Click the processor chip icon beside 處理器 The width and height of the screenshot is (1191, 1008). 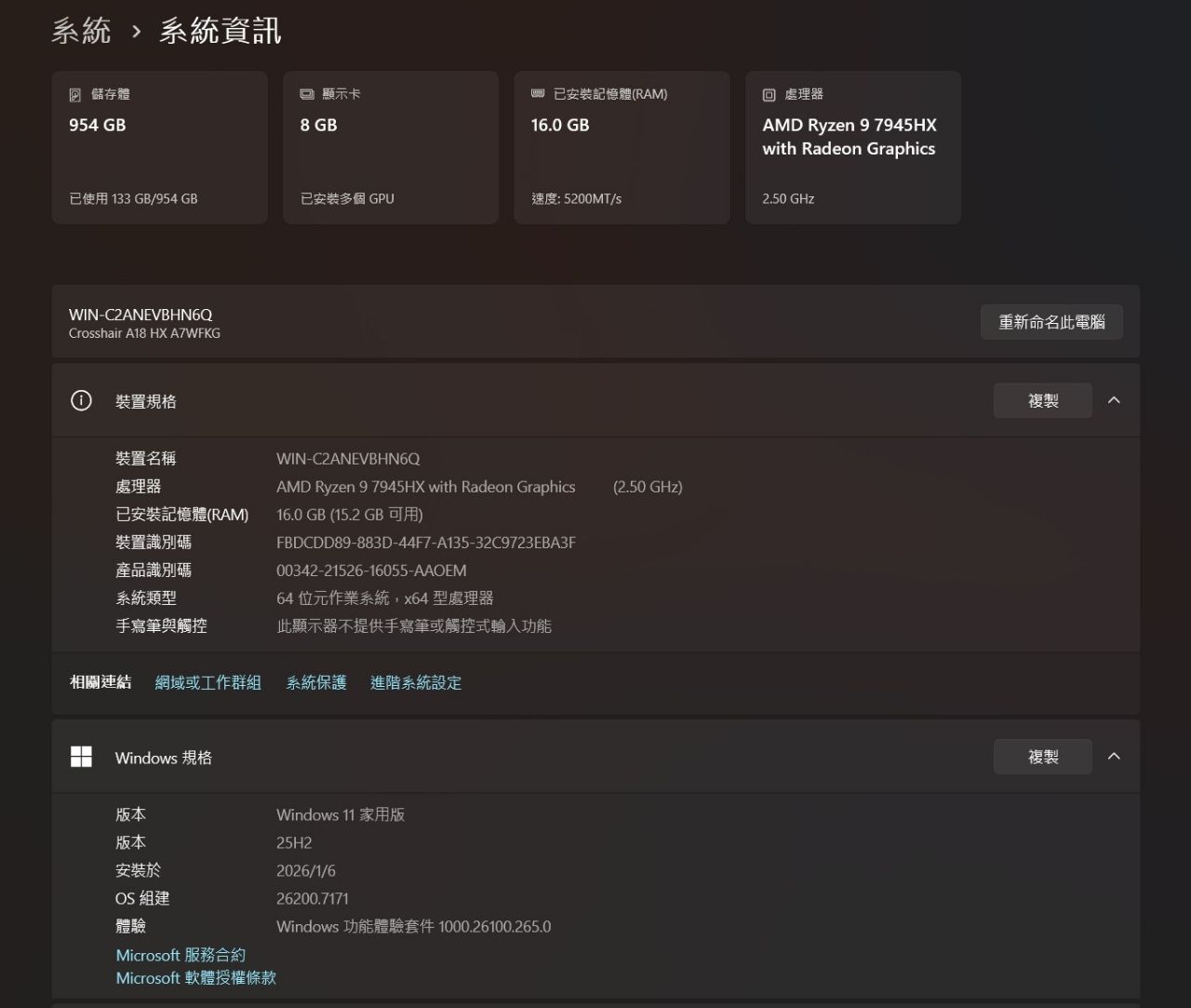pos(769,95)
